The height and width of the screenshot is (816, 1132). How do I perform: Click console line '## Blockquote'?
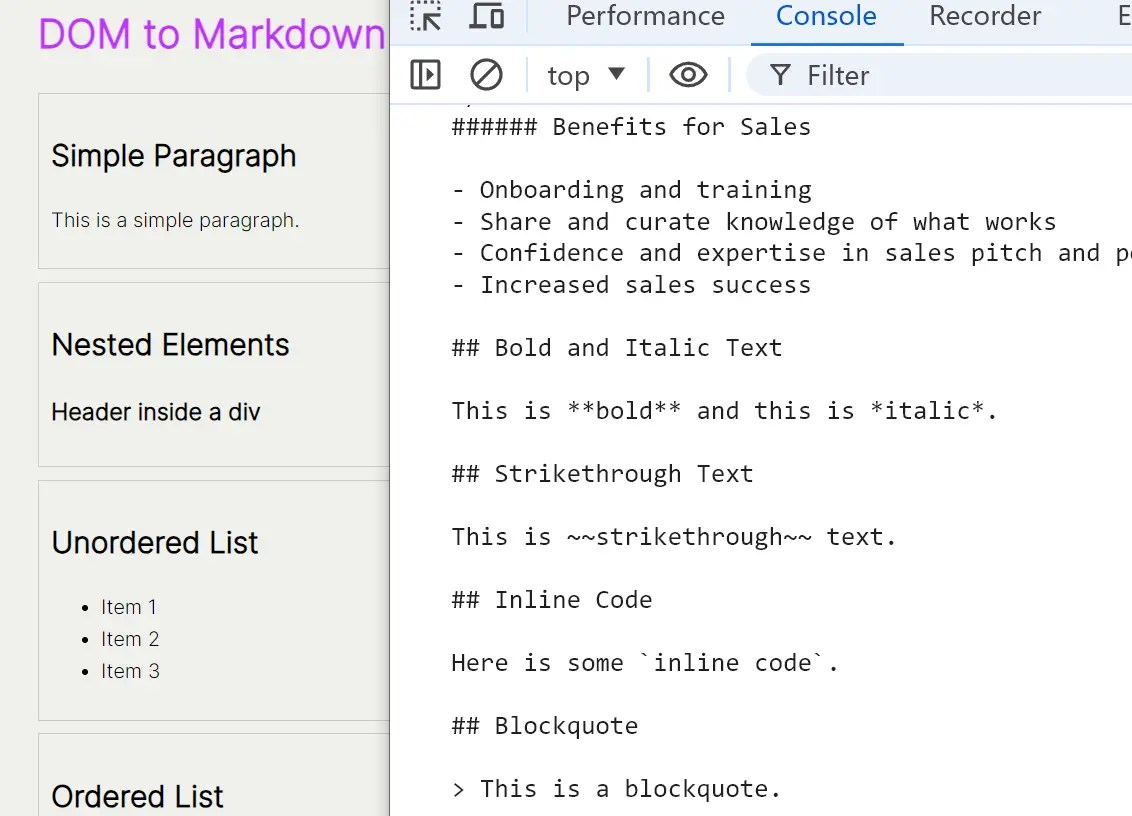[544, 726]
